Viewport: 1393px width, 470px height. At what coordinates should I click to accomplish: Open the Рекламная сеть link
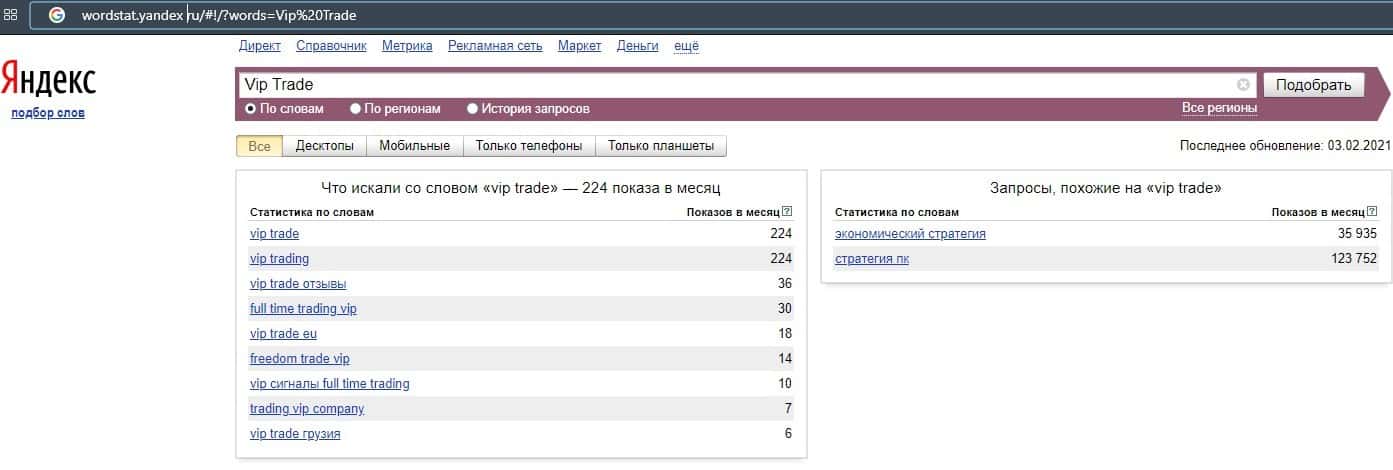495,46
